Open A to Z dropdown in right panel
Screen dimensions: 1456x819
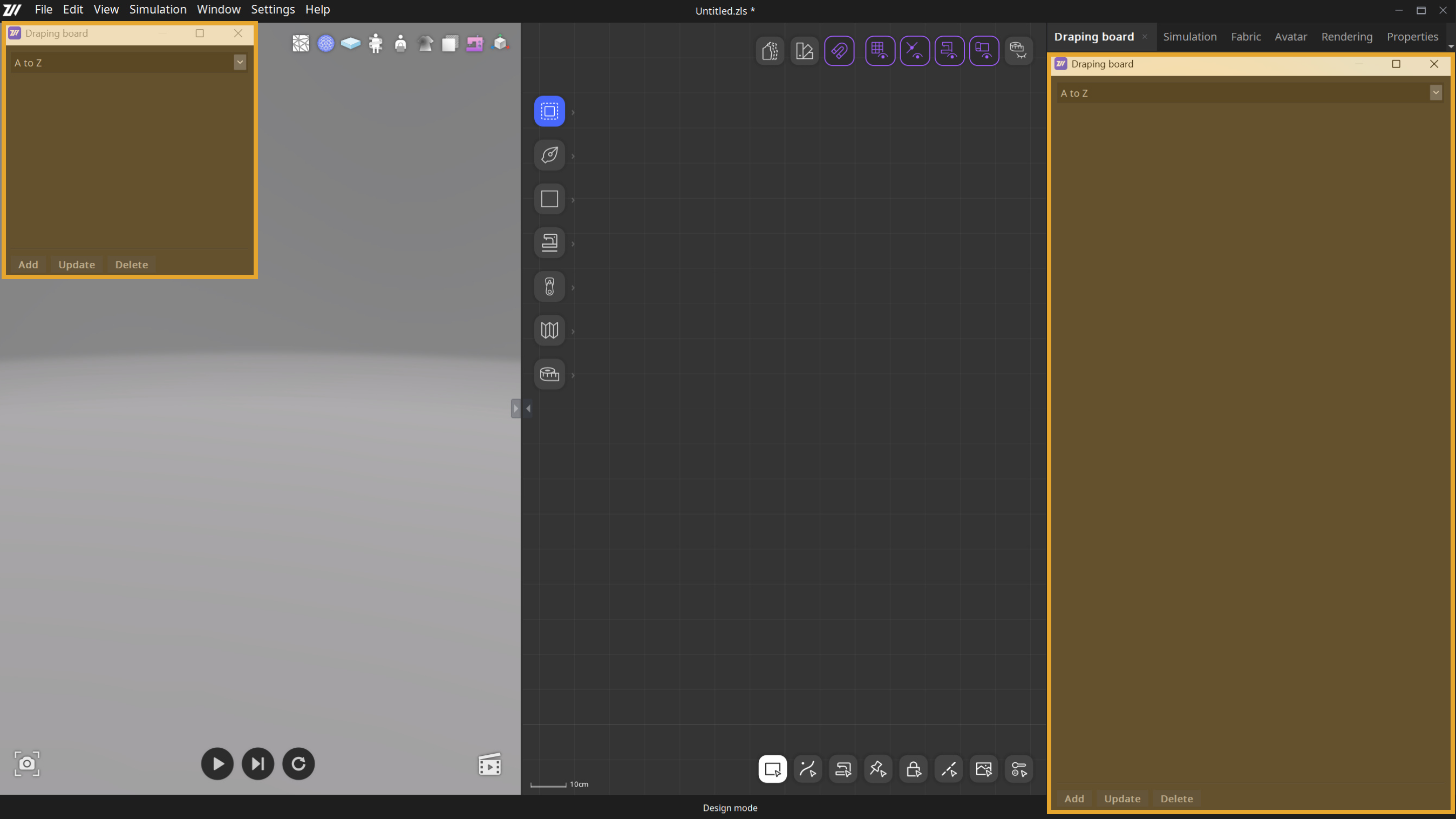coord(1435,93)
